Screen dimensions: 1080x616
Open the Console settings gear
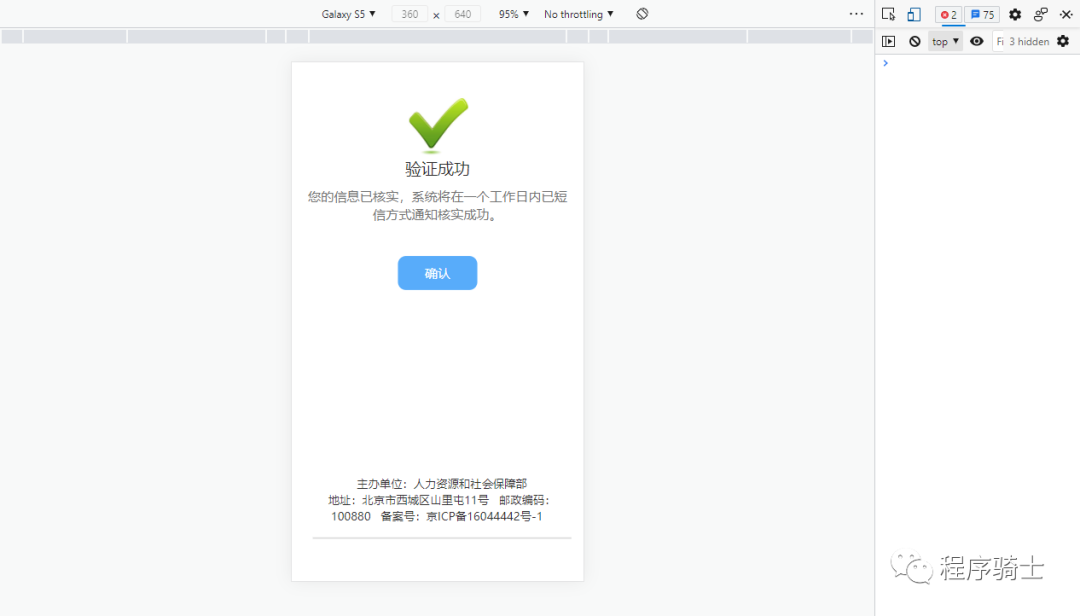[x=1063, y=41]
